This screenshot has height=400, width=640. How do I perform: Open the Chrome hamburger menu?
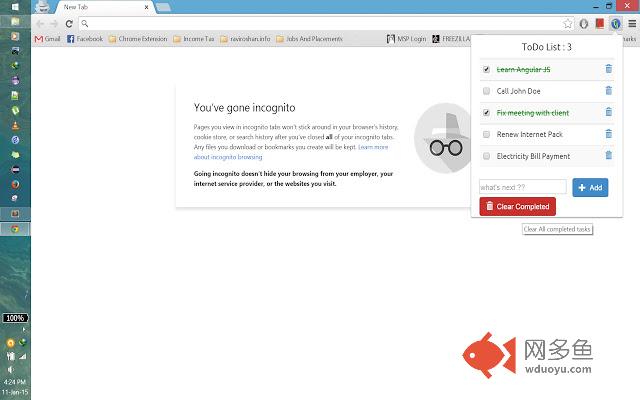tap(632, 24)
